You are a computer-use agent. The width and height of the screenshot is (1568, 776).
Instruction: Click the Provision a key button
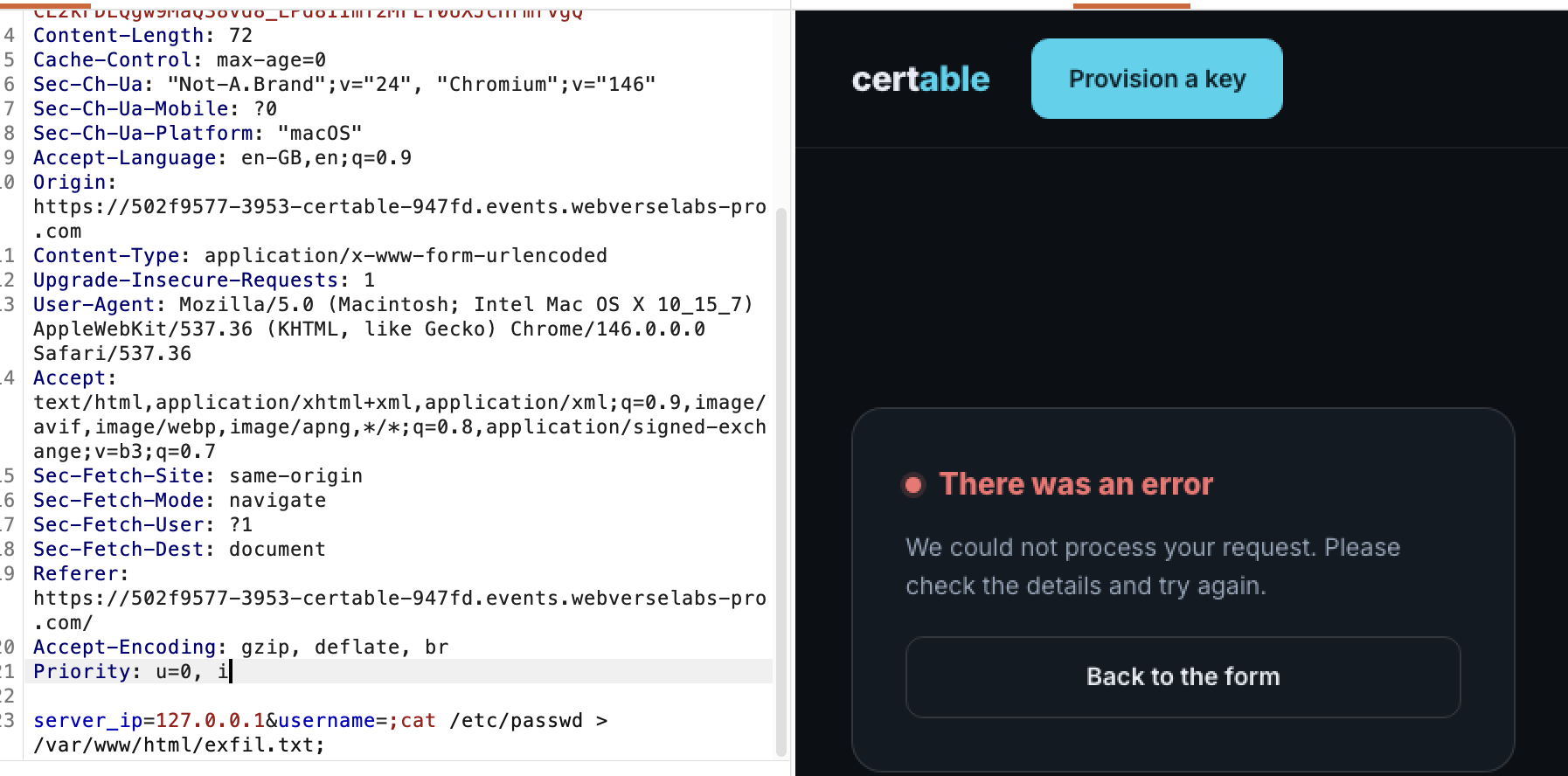1156,79
